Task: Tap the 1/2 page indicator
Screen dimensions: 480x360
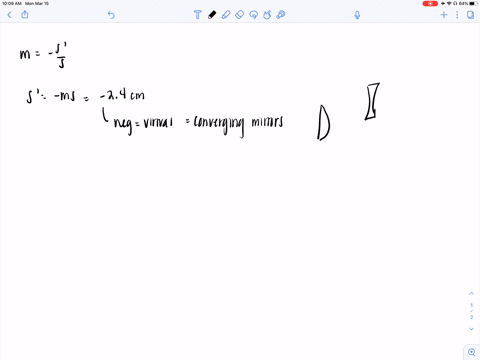Action: (471, 311)
